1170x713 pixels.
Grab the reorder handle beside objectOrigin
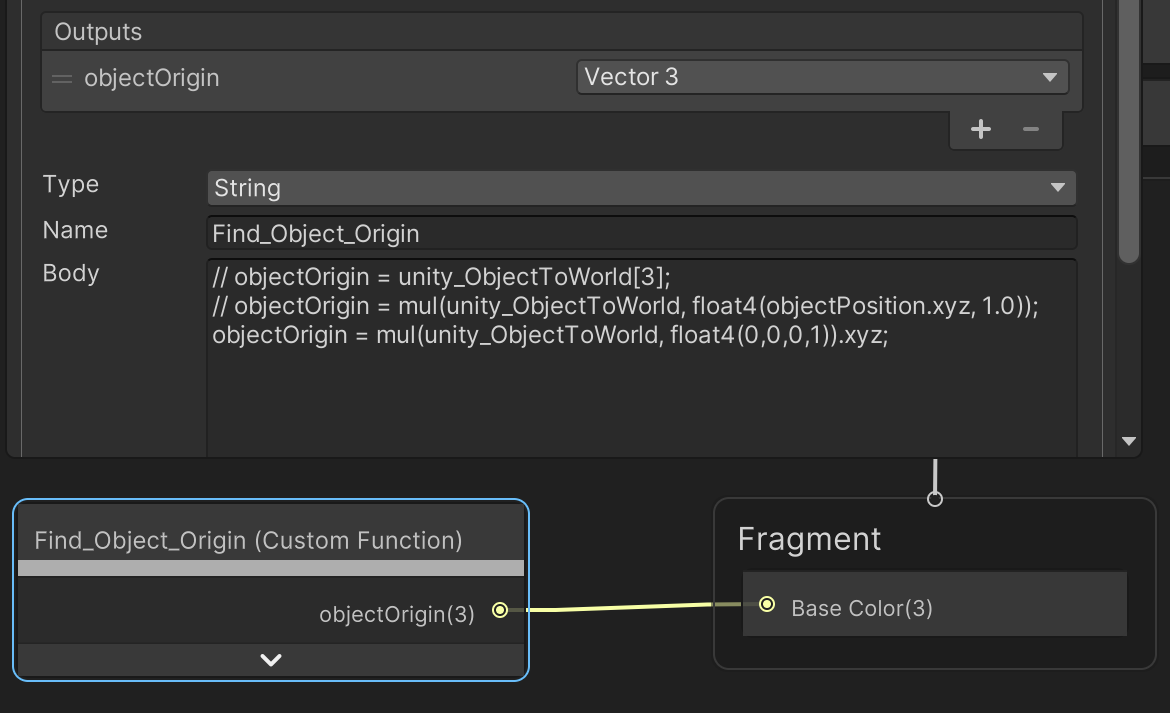click(x=60, y=77)
